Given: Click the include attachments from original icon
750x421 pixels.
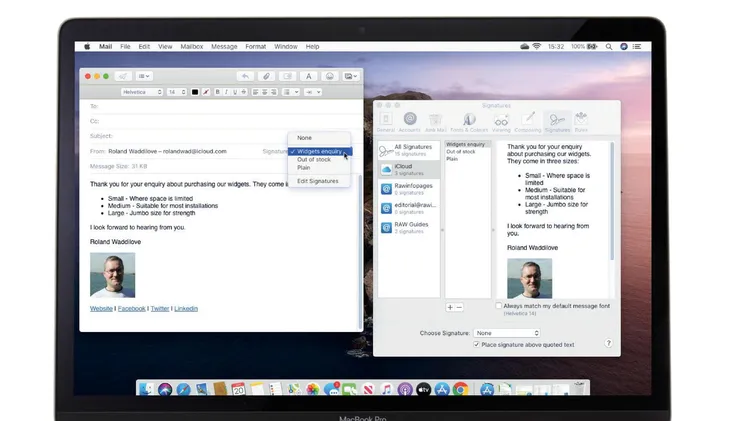Looking at the screenshot, I should coord(287,76).
